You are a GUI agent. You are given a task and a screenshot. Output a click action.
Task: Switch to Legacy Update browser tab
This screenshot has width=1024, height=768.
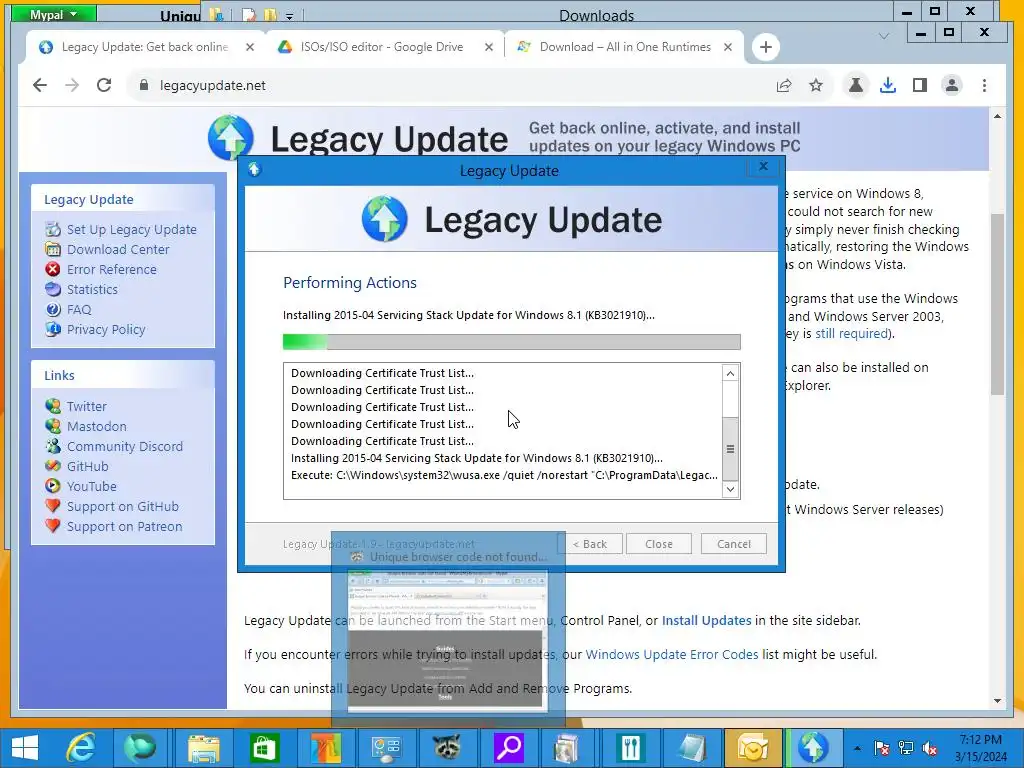tap(144, 47)
